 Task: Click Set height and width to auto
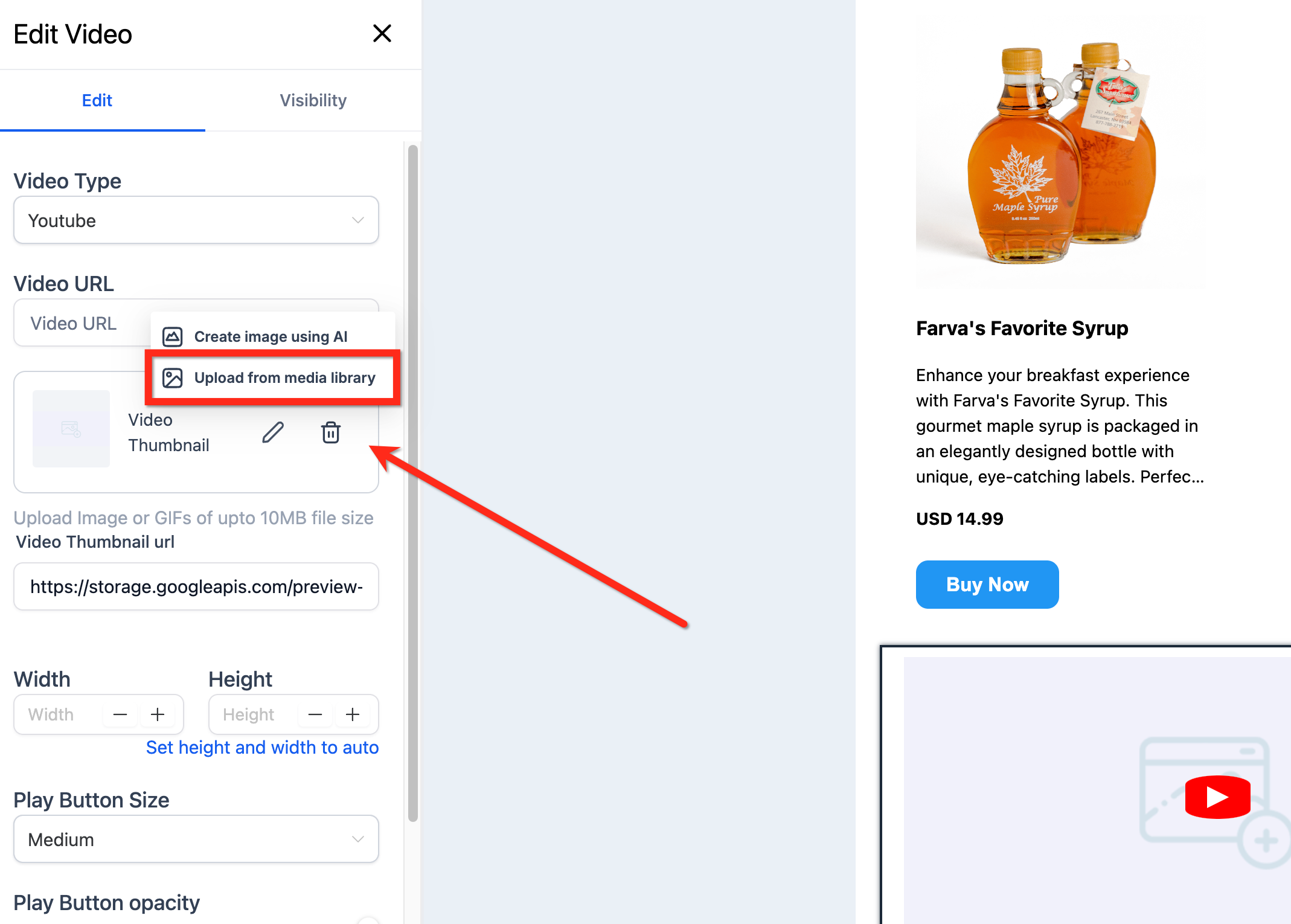tap(263, 748)
